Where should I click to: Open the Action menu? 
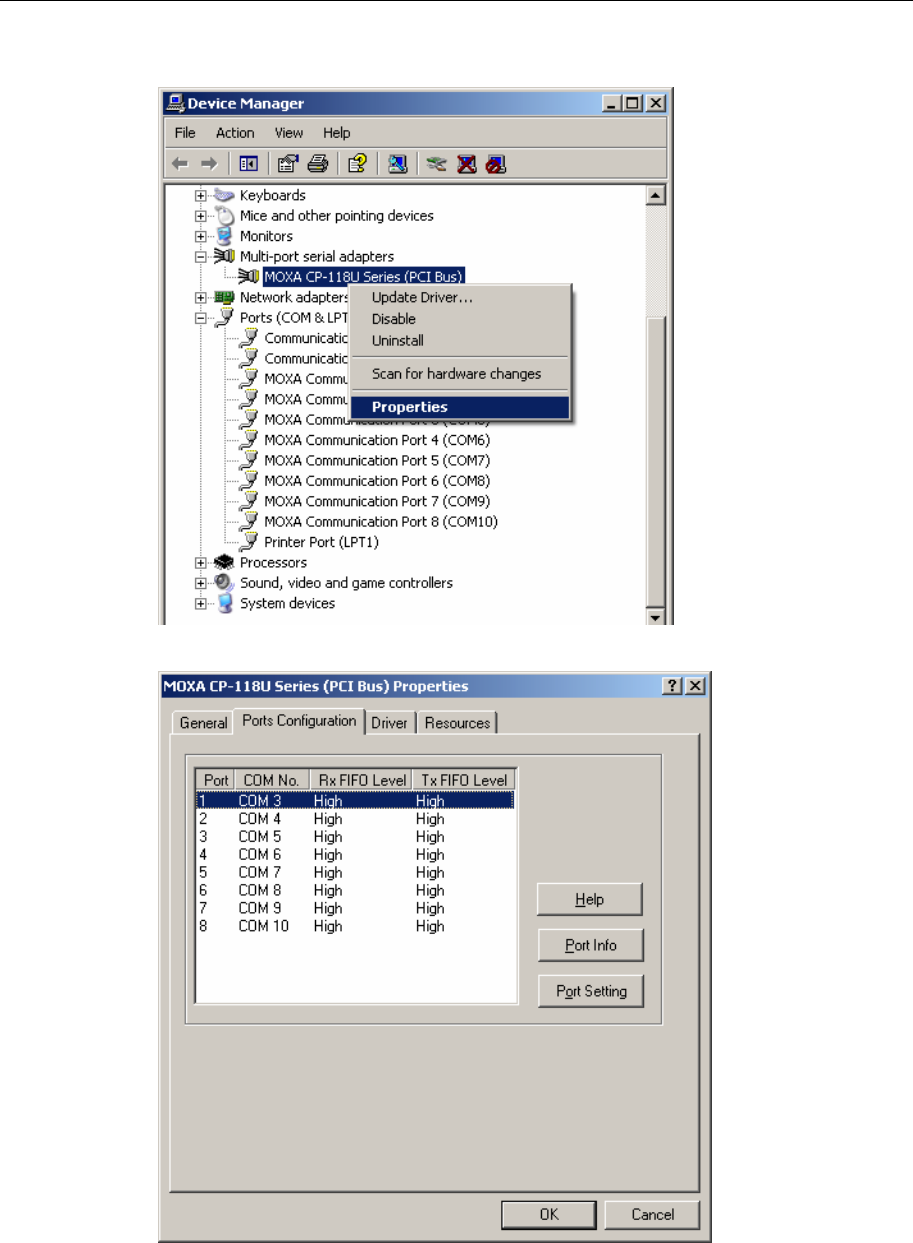tap(235, 133)
